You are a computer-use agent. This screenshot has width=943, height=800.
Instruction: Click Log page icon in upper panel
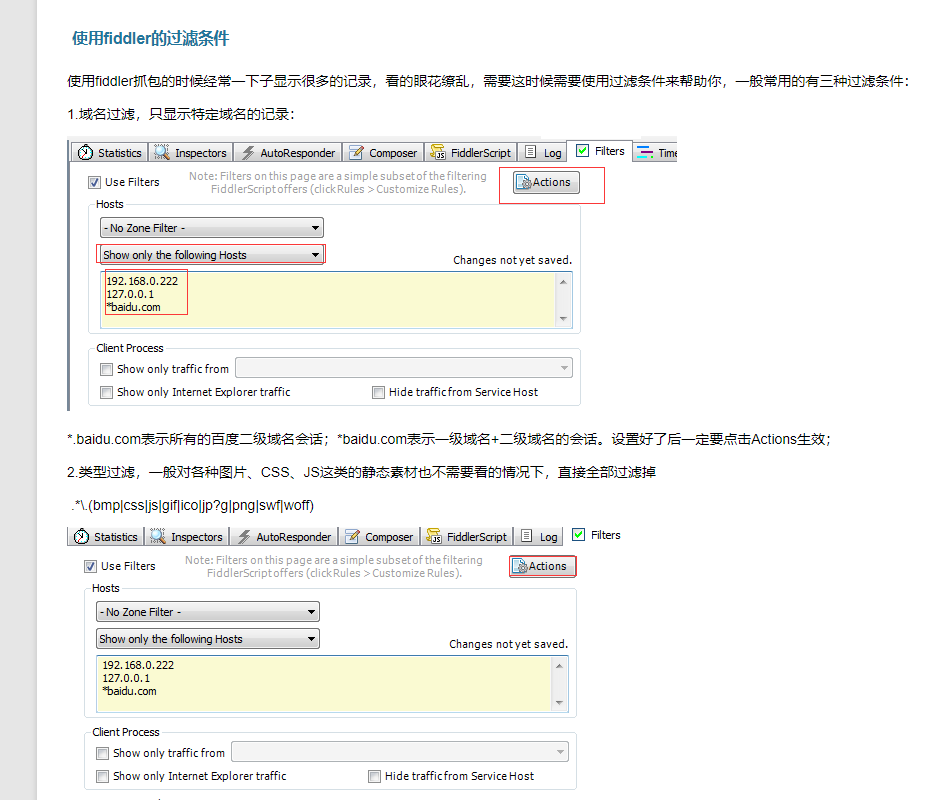pos(530,152)
